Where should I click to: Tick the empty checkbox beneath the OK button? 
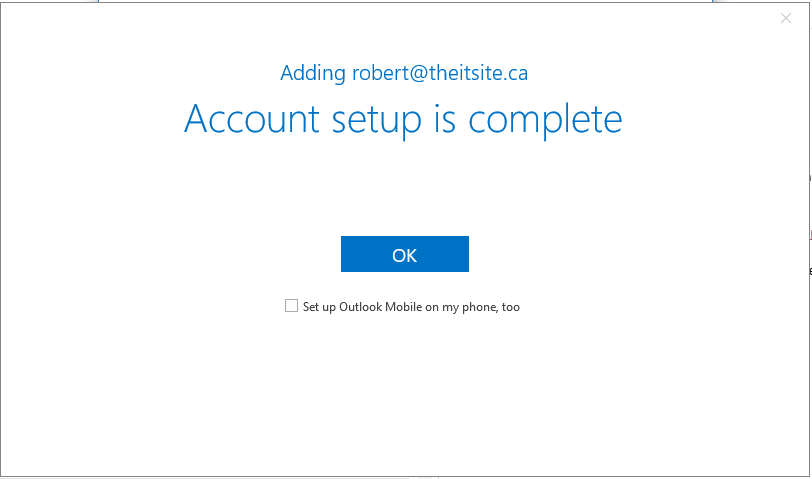point(292,306)
